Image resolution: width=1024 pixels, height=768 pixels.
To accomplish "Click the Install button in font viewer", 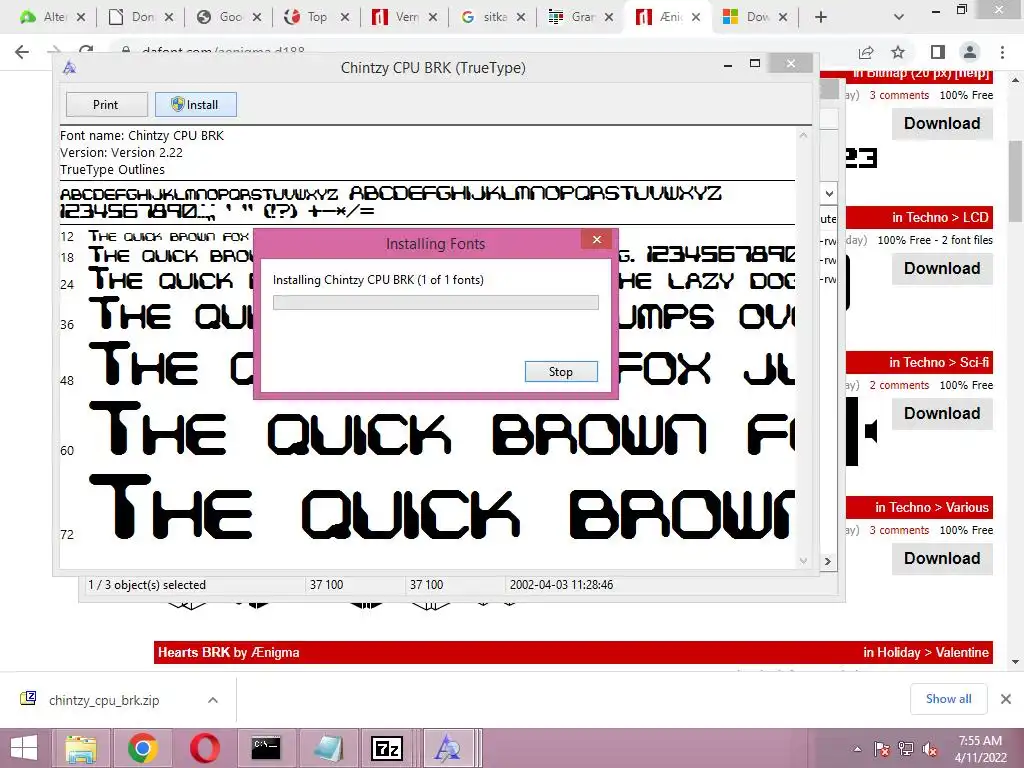I will coord(195,104).
